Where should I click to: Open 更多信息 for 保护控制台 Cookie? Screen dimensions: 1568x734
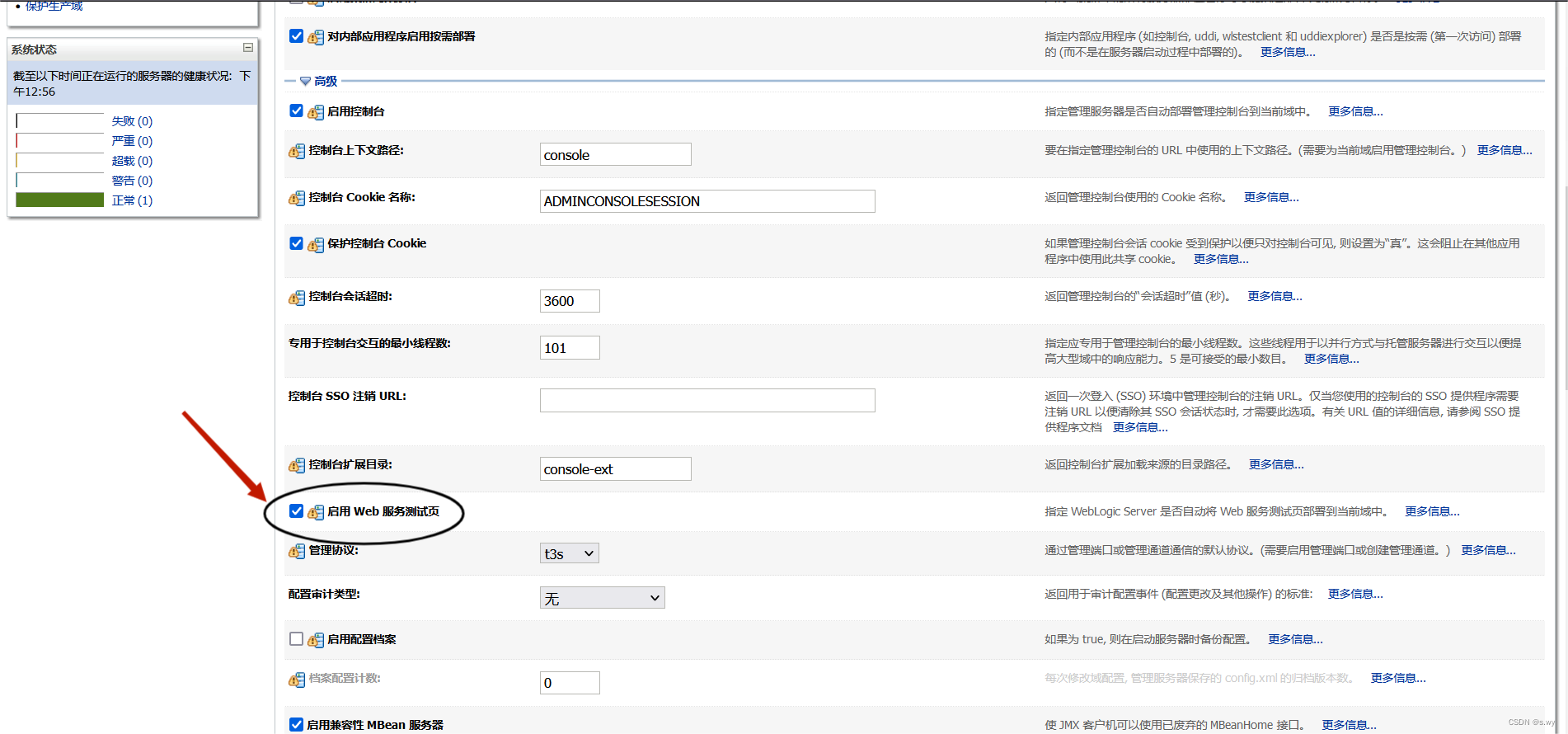click(1221, 259)
